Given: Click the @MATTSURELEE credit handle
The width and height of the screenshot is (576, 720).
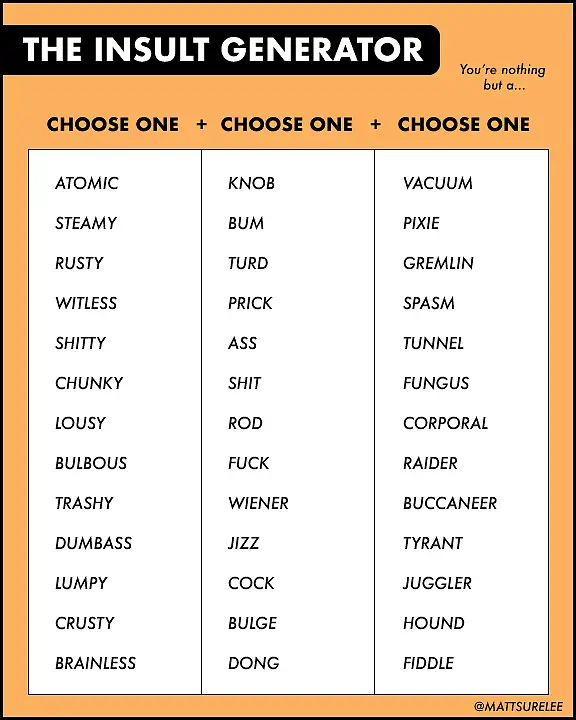Looking at the screenshot, I should click(519, 706).
